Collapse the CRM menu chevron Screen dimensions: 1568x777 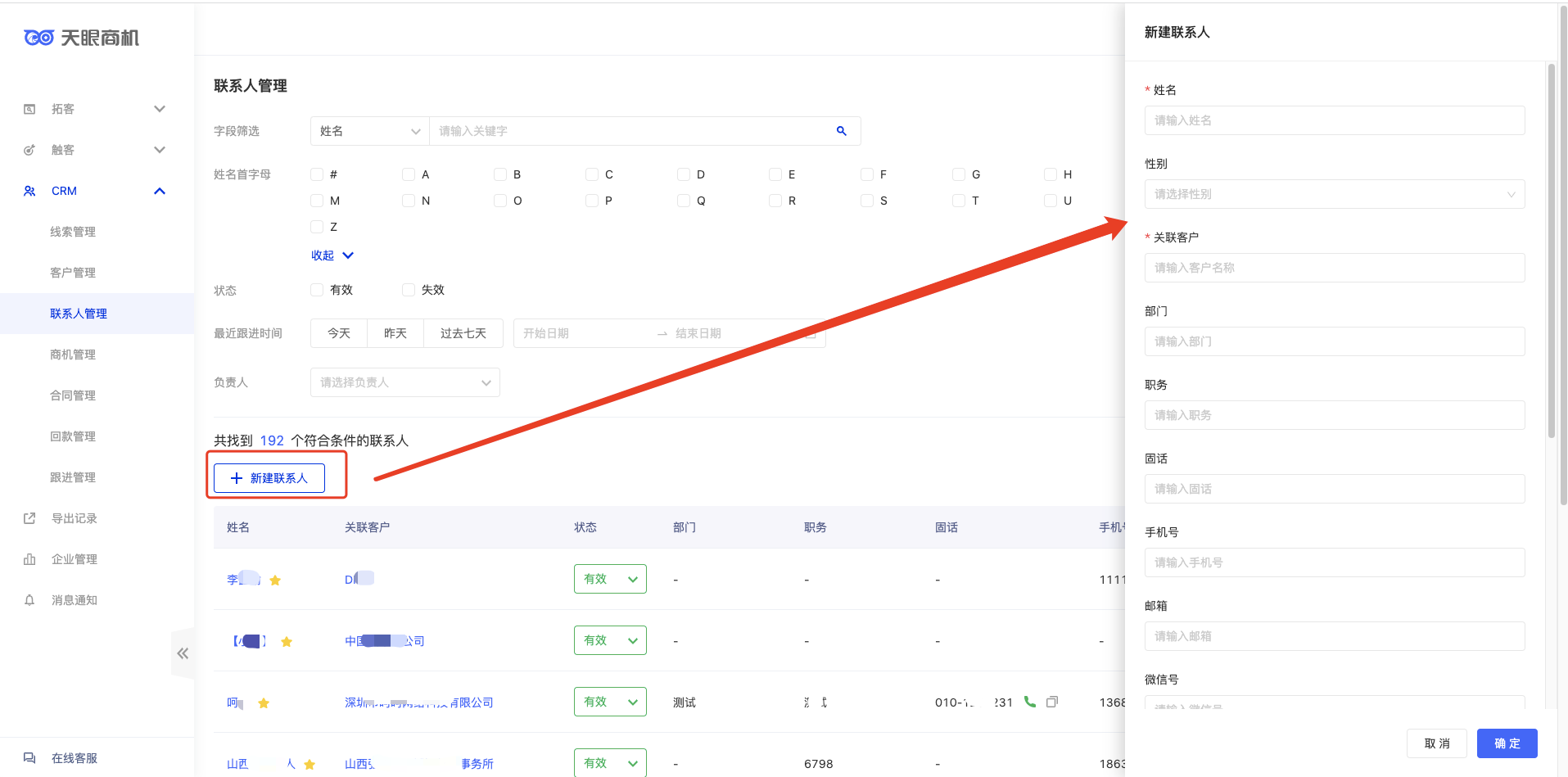(160, 191)
